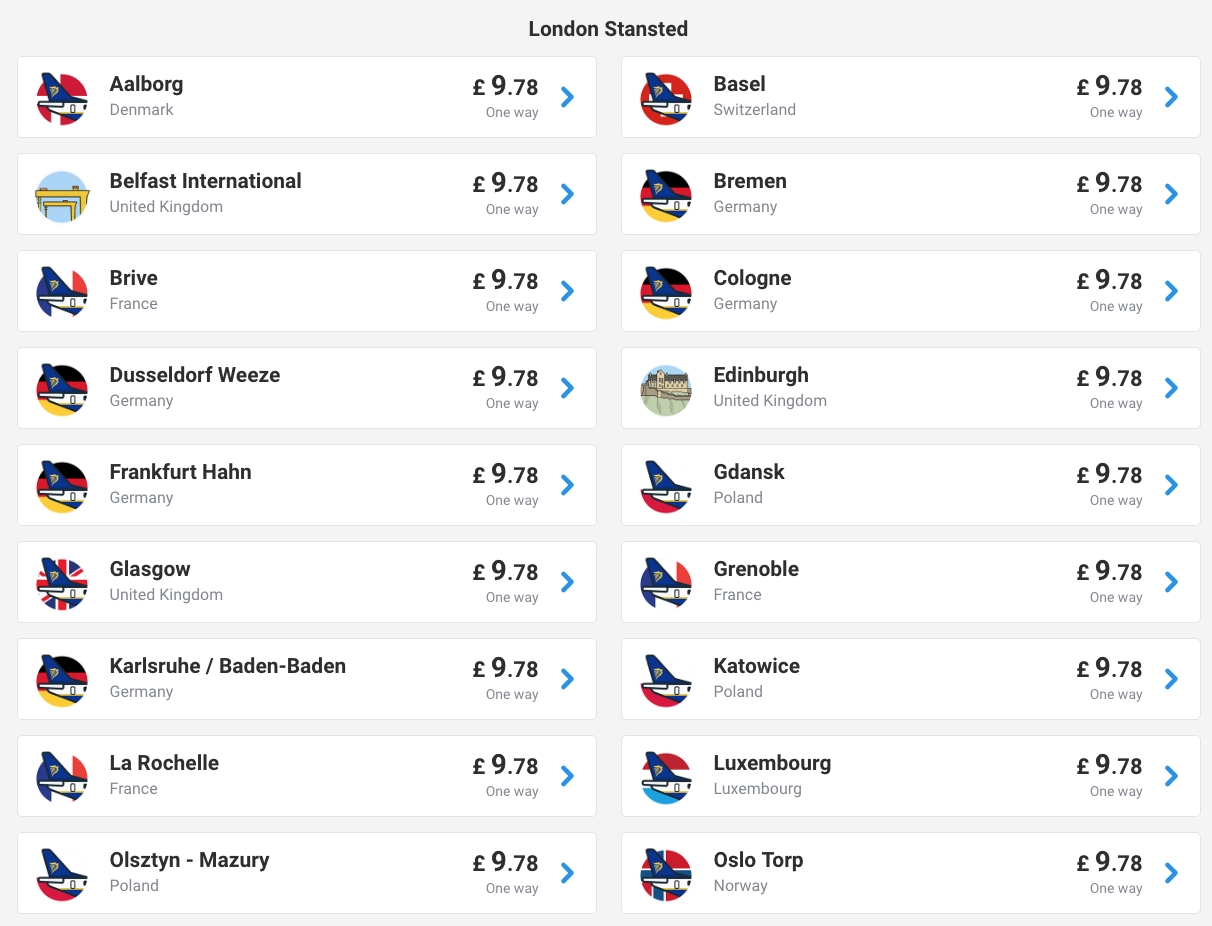
Task: Open the chevron arrow for Katowice
Action: 1172,679
